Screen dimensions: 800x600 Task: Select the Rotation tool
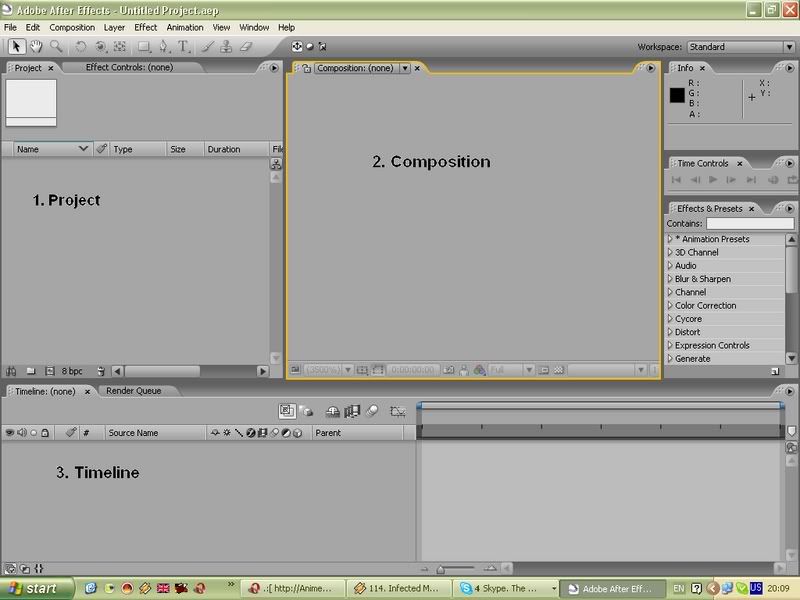(x=81, y=47)
